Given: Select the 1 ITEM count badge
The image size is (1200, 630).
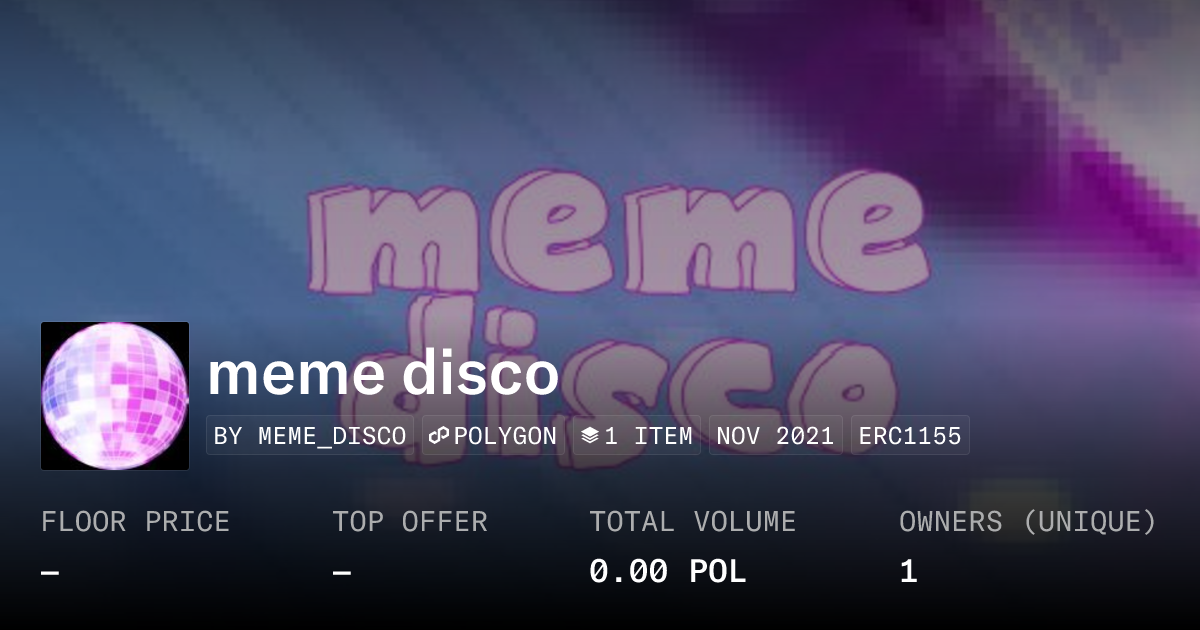Looking at the screenshot, I should [x=636, y=436].
